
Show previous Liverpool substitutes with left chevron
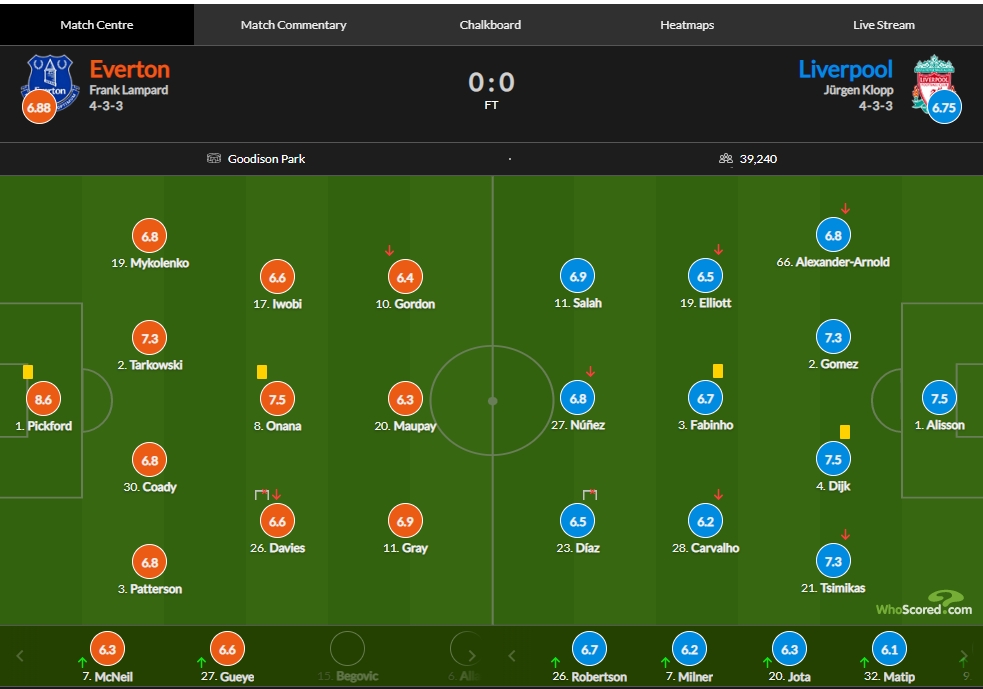(512, 656)
